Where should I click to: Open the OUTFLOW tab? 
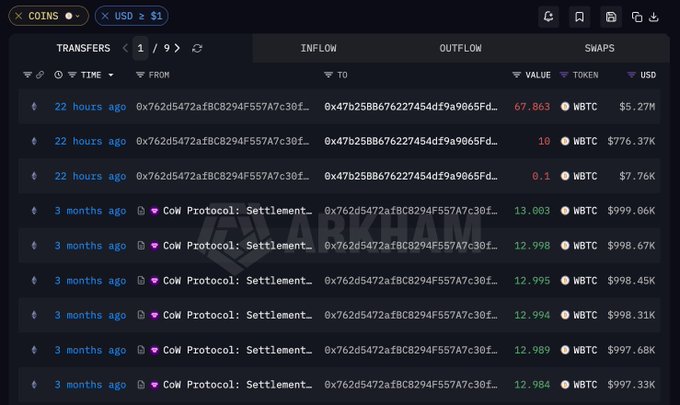click(460, 48)
